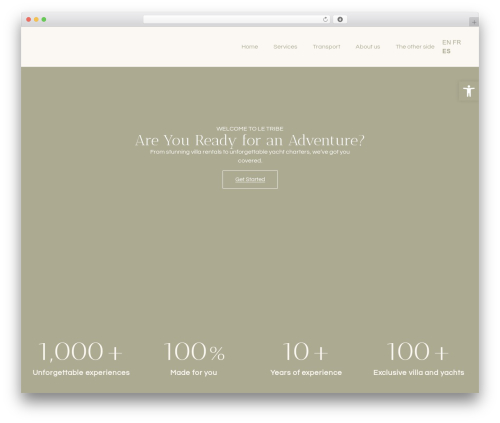This screenshot has width=500, height=423.
Task: Select the 'Made for you' label
Action: tap(194, 373)
